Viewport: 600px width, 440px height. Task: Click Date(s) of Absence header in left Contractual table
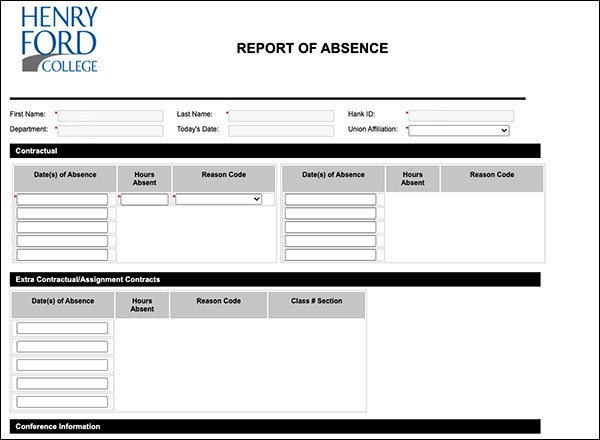65,179
